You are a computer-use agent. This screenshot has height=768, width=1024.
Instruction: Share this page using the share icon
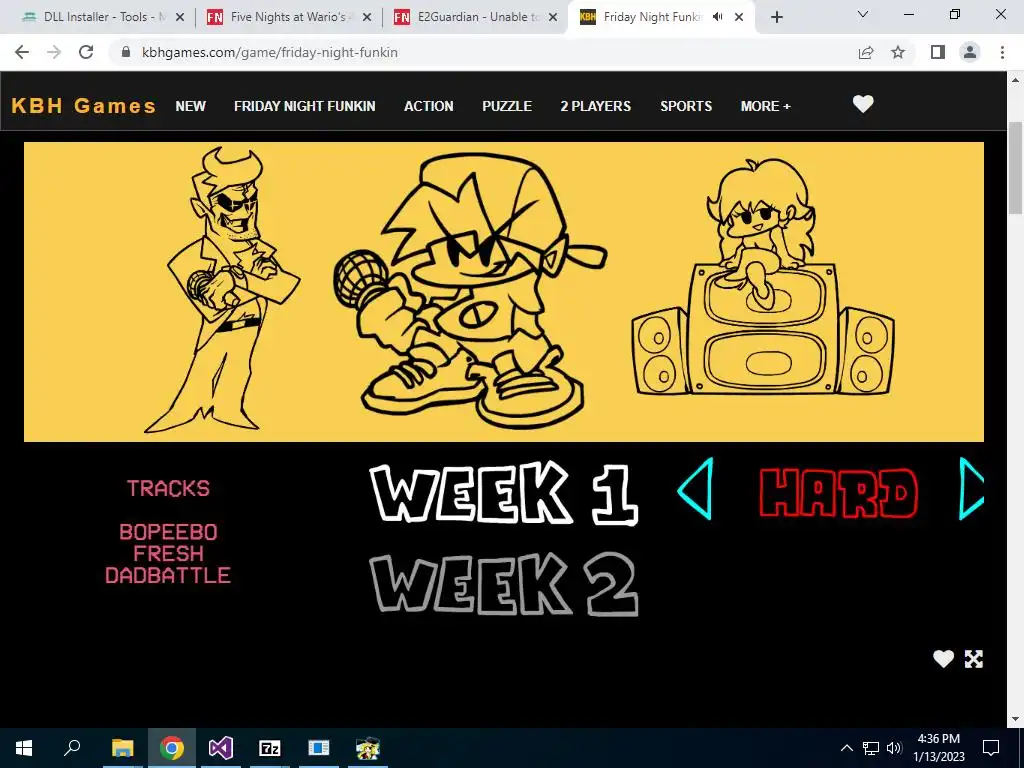(866, 52)
